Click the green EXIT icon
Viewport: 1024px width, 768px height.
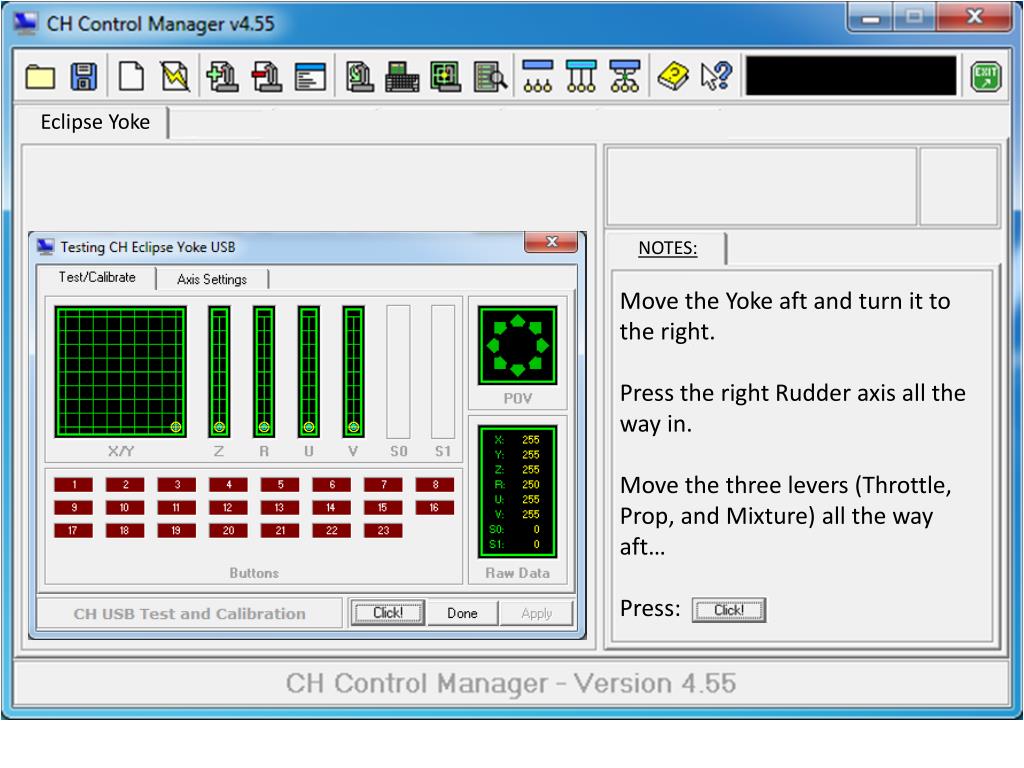click(985, 77)
